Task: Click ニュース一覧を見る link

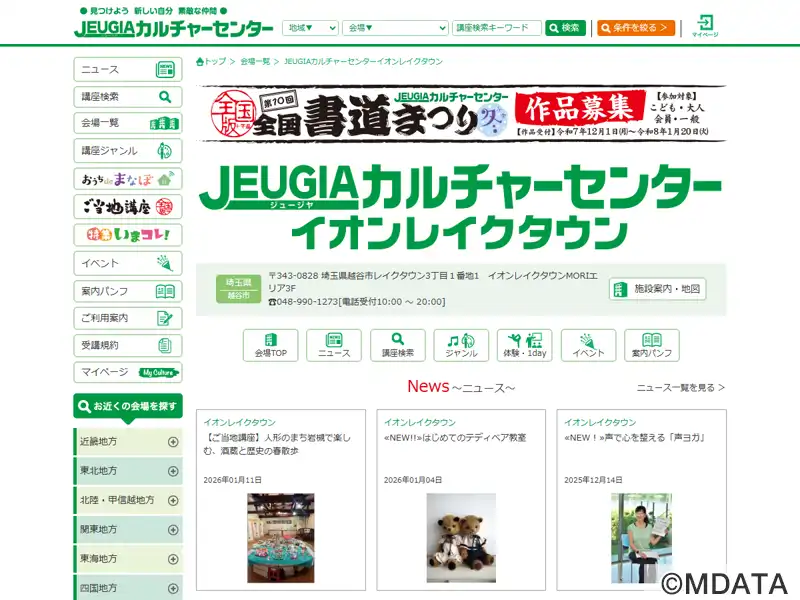Action: click(681, 388)
